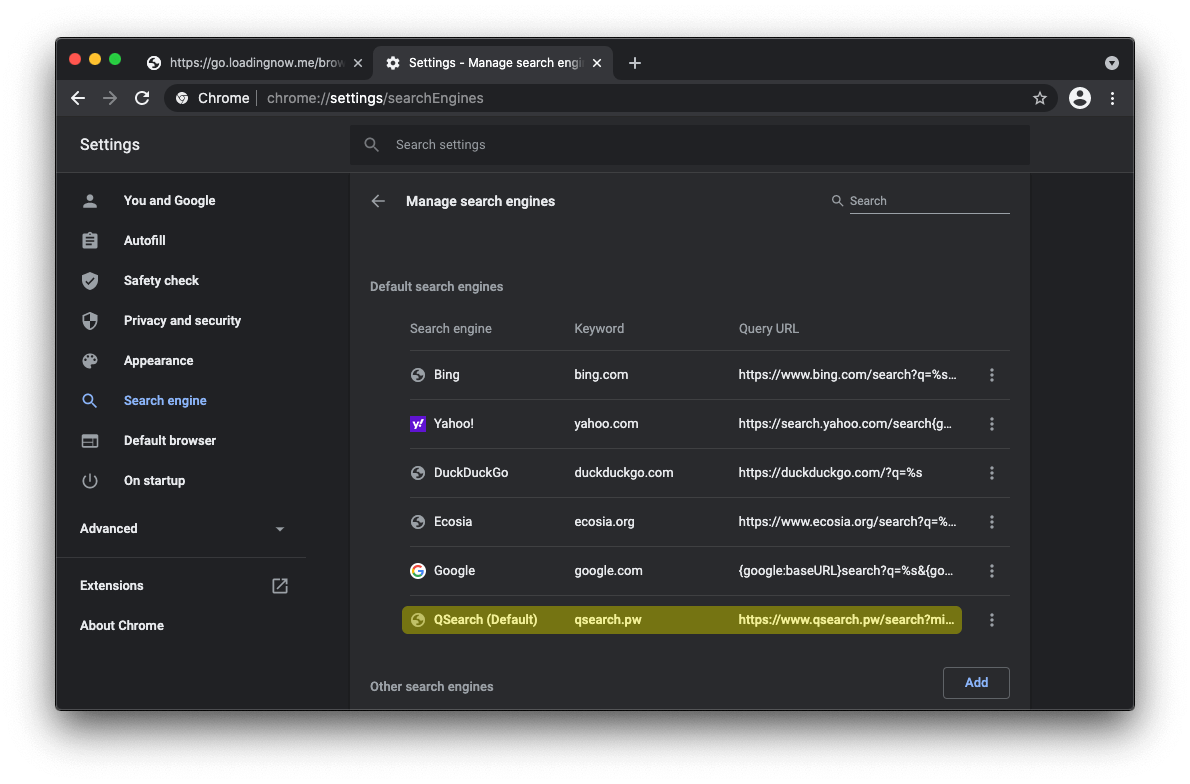Image resolution: width=1190 pixels, height=784 pixels.
Task: Click the google.com keyword
Action: point(608,571)
